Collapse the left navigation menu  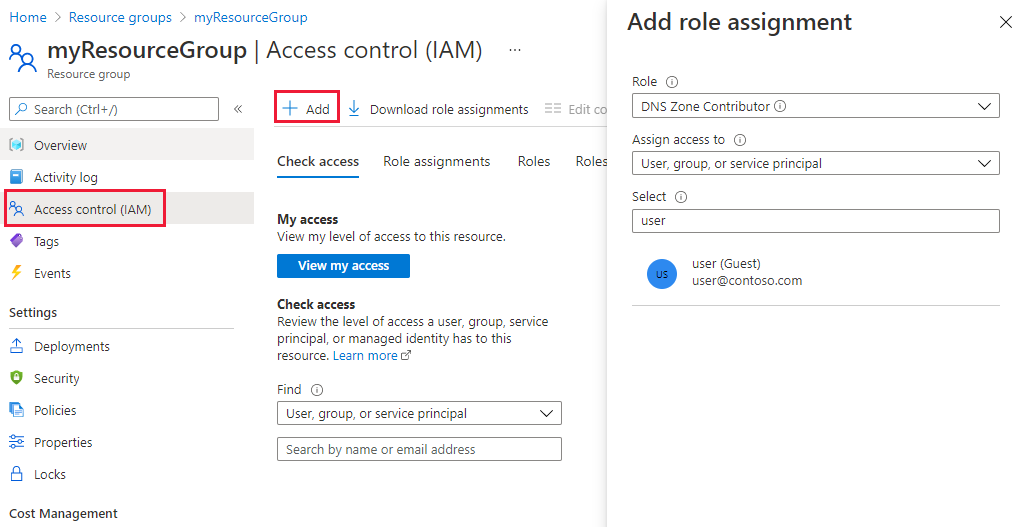(x=238, y=109)
